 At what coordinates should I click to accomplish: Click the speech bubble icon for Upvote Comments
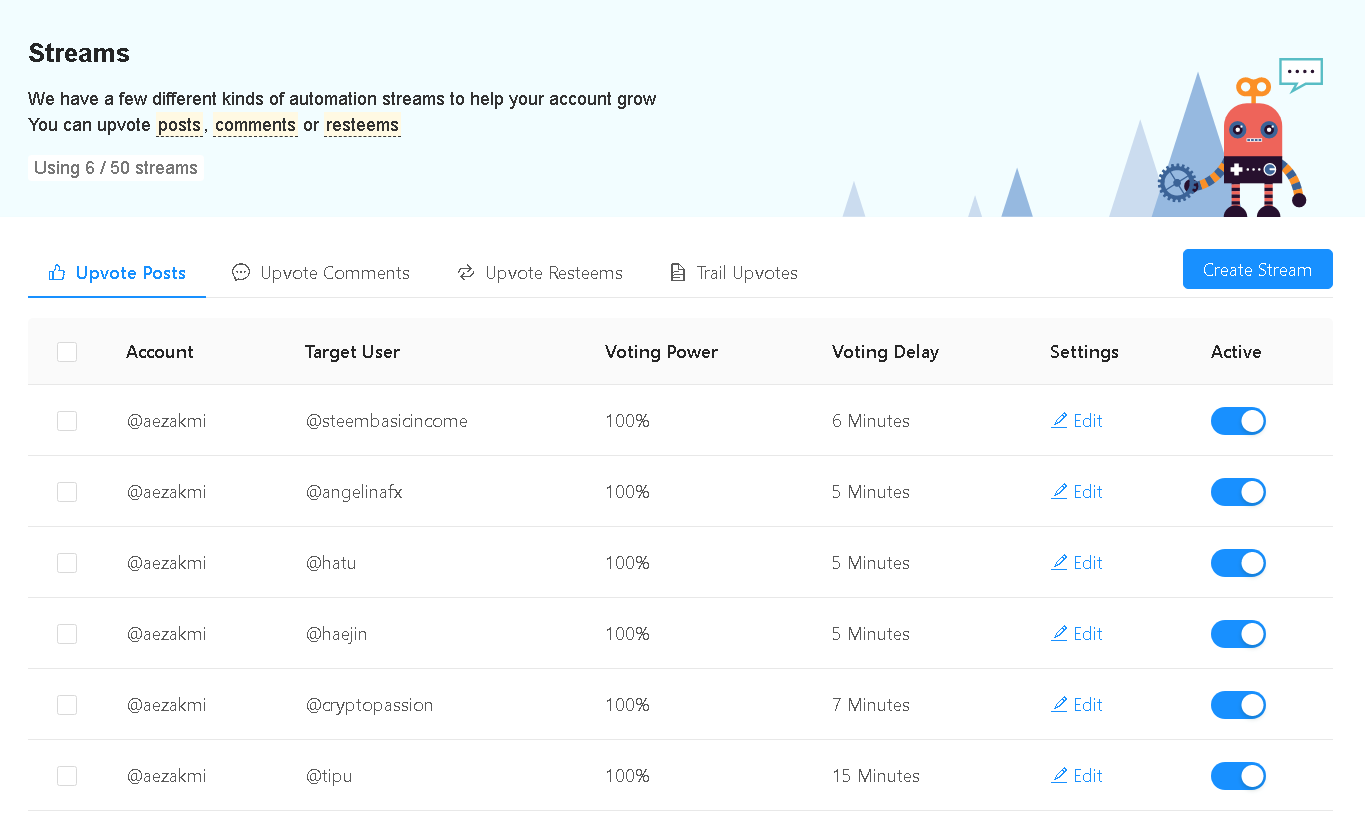pyautogui.click(x=241, y=272)
